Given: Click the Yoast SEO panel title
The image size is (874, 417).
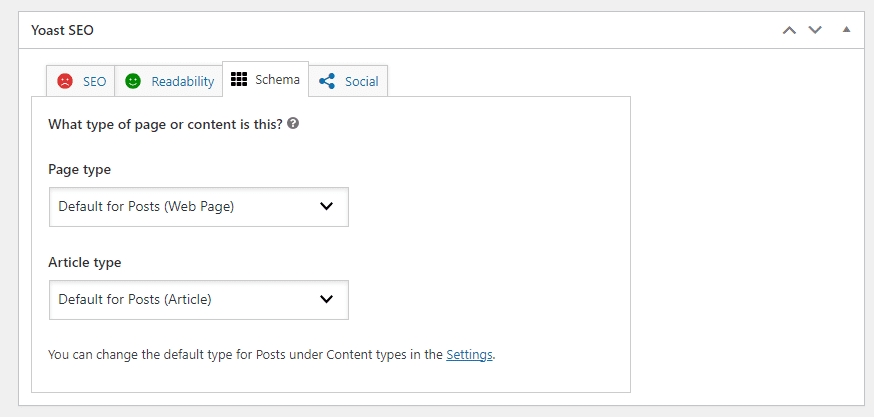Looking at the screenshot, I should [62, 30].
